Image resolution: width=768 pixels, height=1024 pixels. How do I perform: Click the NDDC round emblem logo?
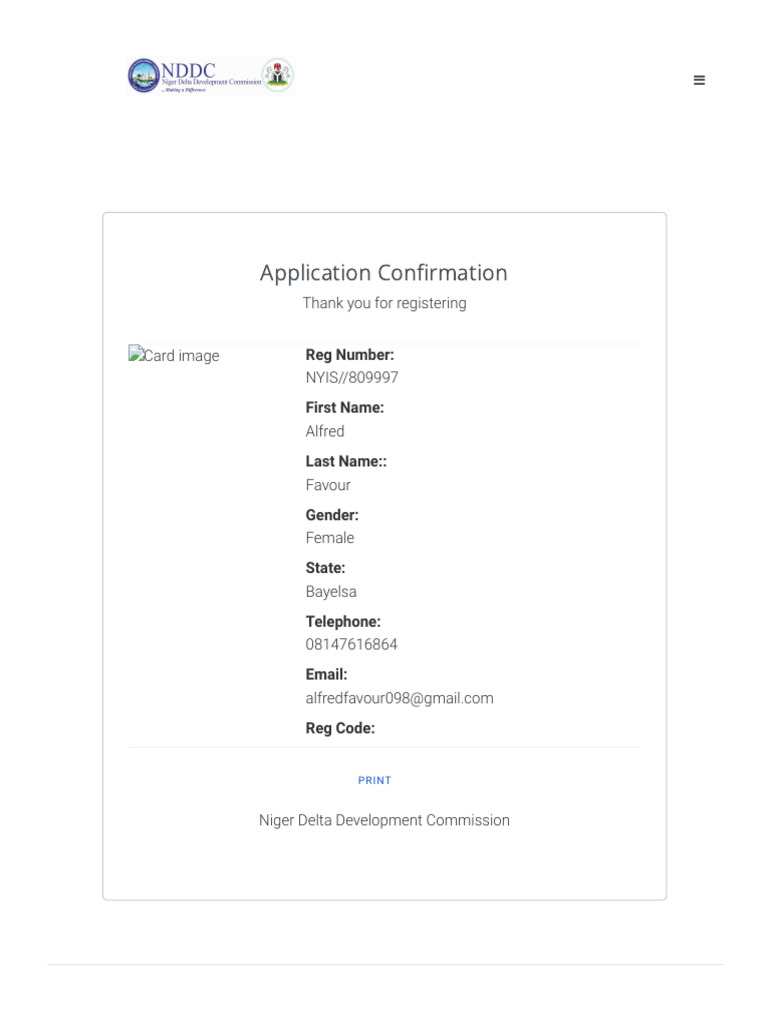coord(143,75)
